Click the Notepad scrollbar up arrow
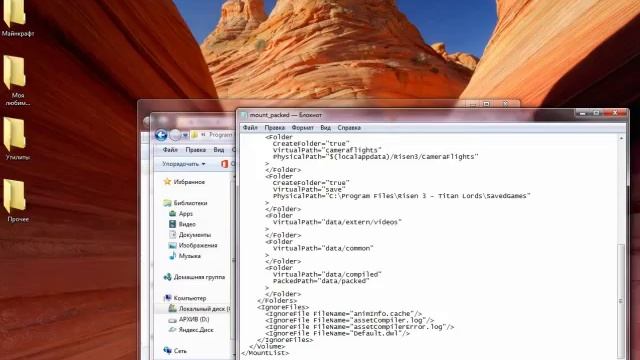 tap(621, 139)
